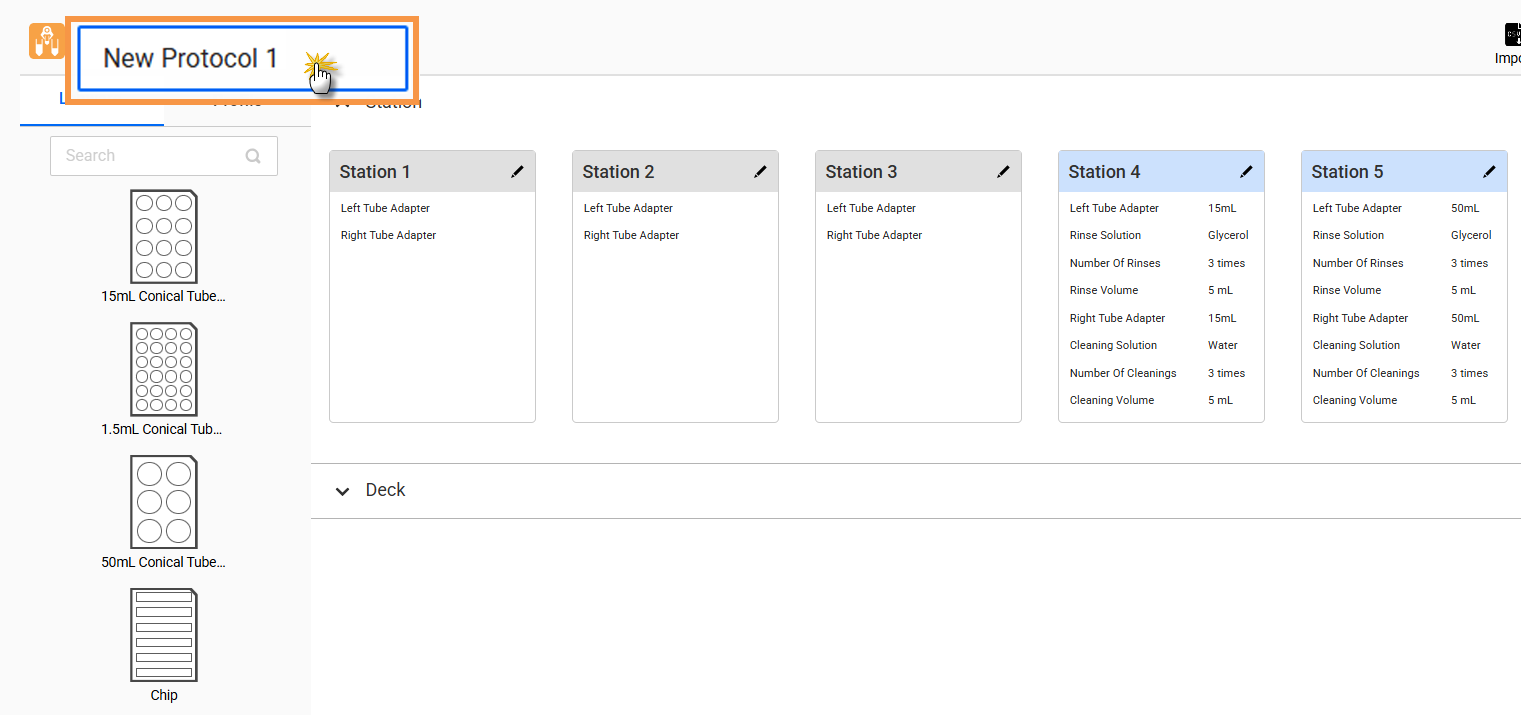Screen dimensions: 1521x715
Task: Click the magnifier icon in Search box
Action: point(253,156)
